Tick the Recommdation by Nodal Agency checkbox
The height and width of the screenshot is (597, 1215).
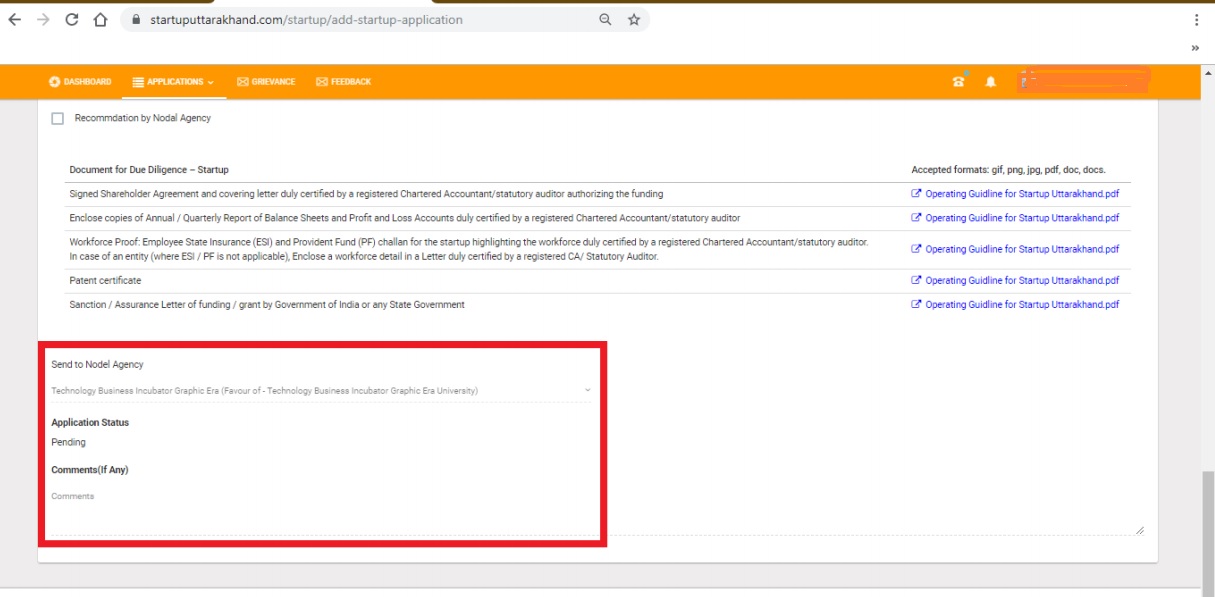(57, 118)
